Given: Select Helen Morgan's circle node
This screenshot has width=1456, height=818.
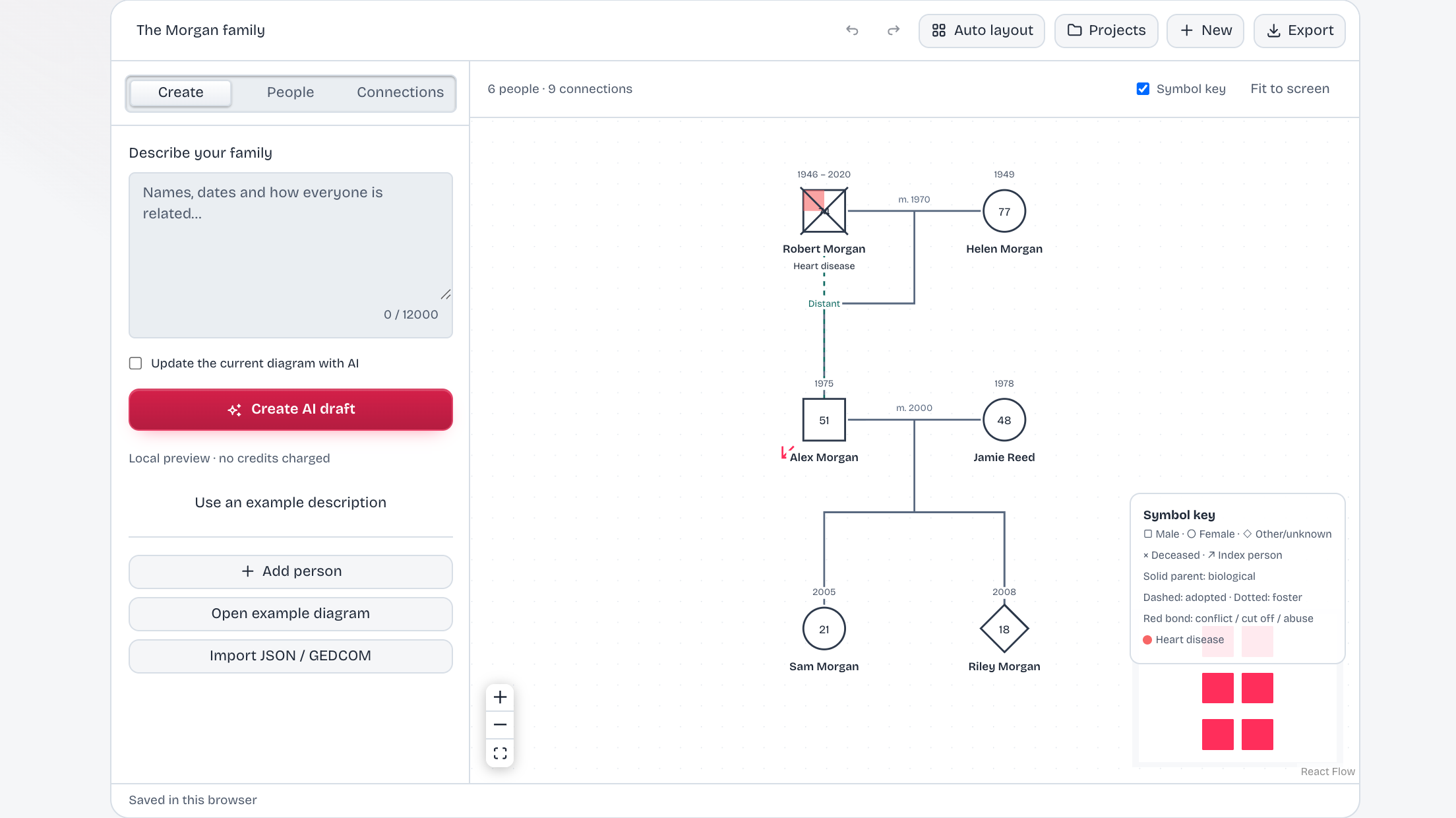Looking at the screenshot, I should 1004,211.
